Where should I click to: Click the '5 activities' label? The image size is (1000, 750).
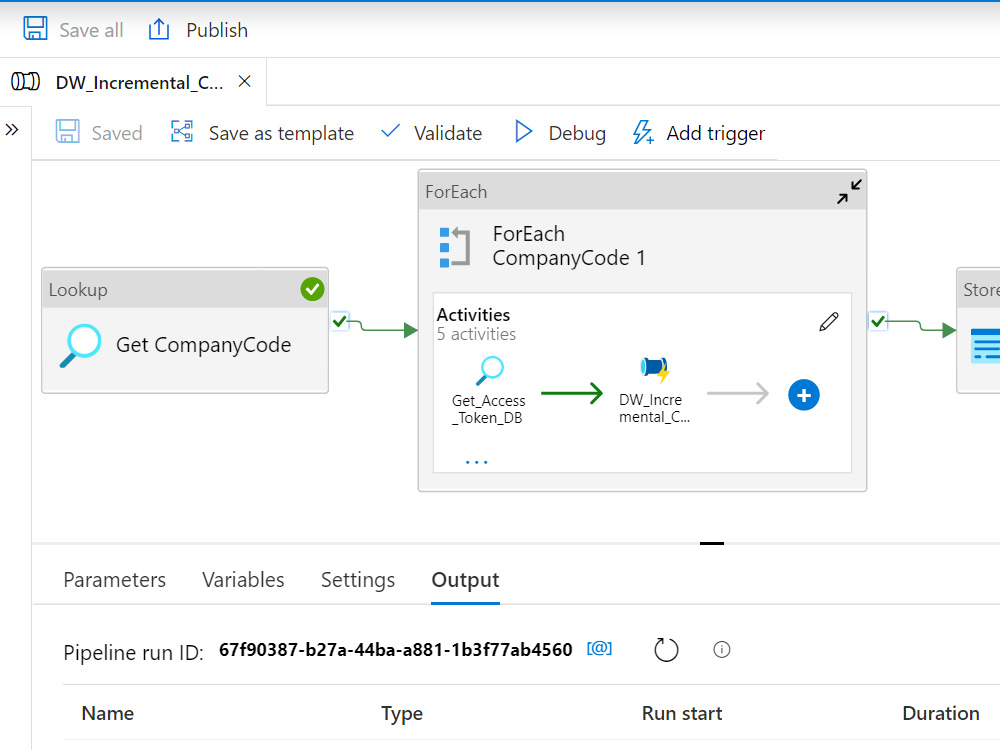point(476,334)
